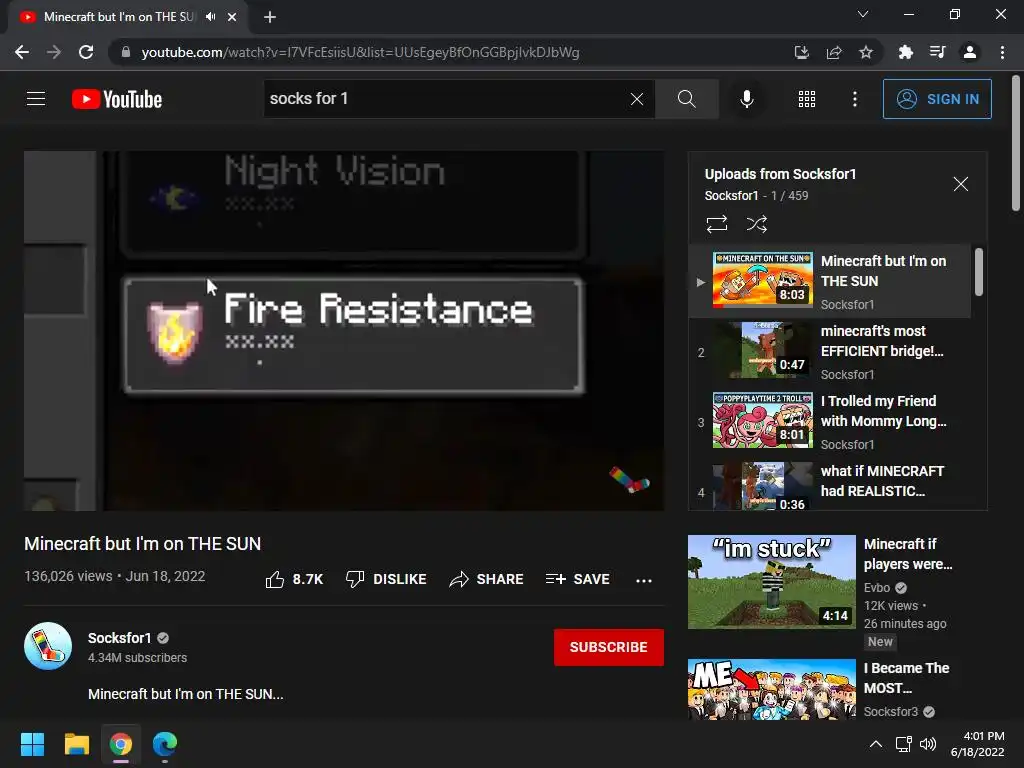Screen dimensions: 1024x768
Task: Go forward in browser history
Action: (54, 52)
